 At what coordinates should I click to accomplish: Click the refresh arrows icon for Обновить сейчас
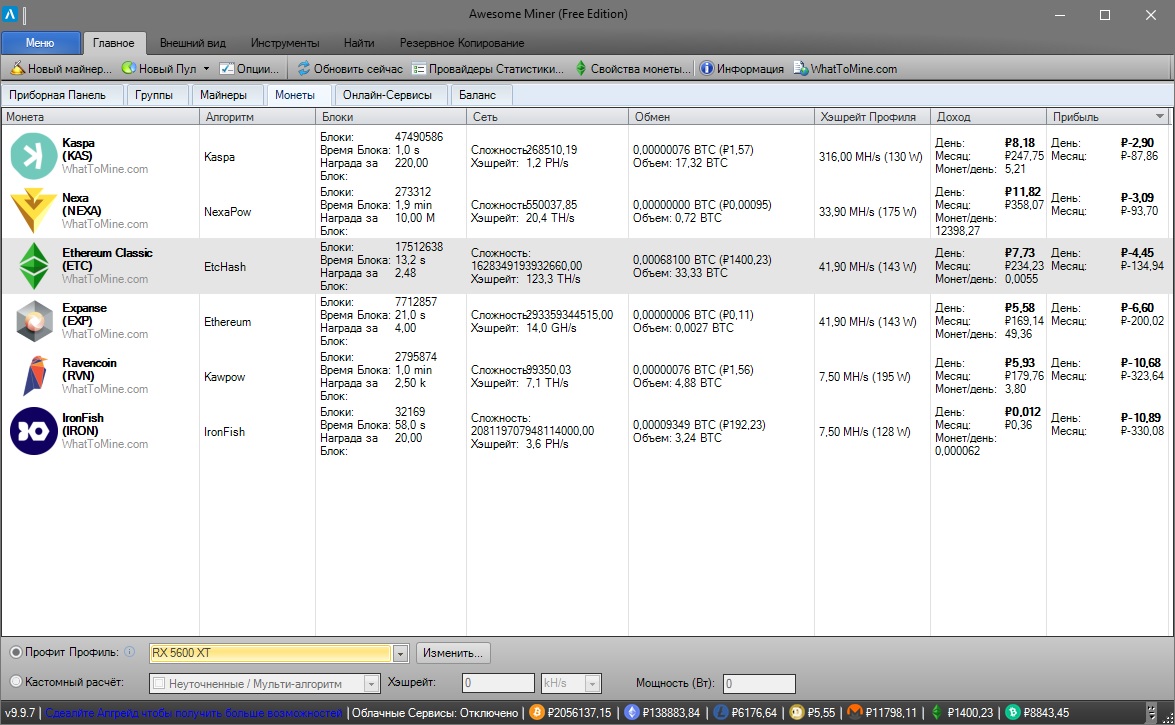click(303, 68)
